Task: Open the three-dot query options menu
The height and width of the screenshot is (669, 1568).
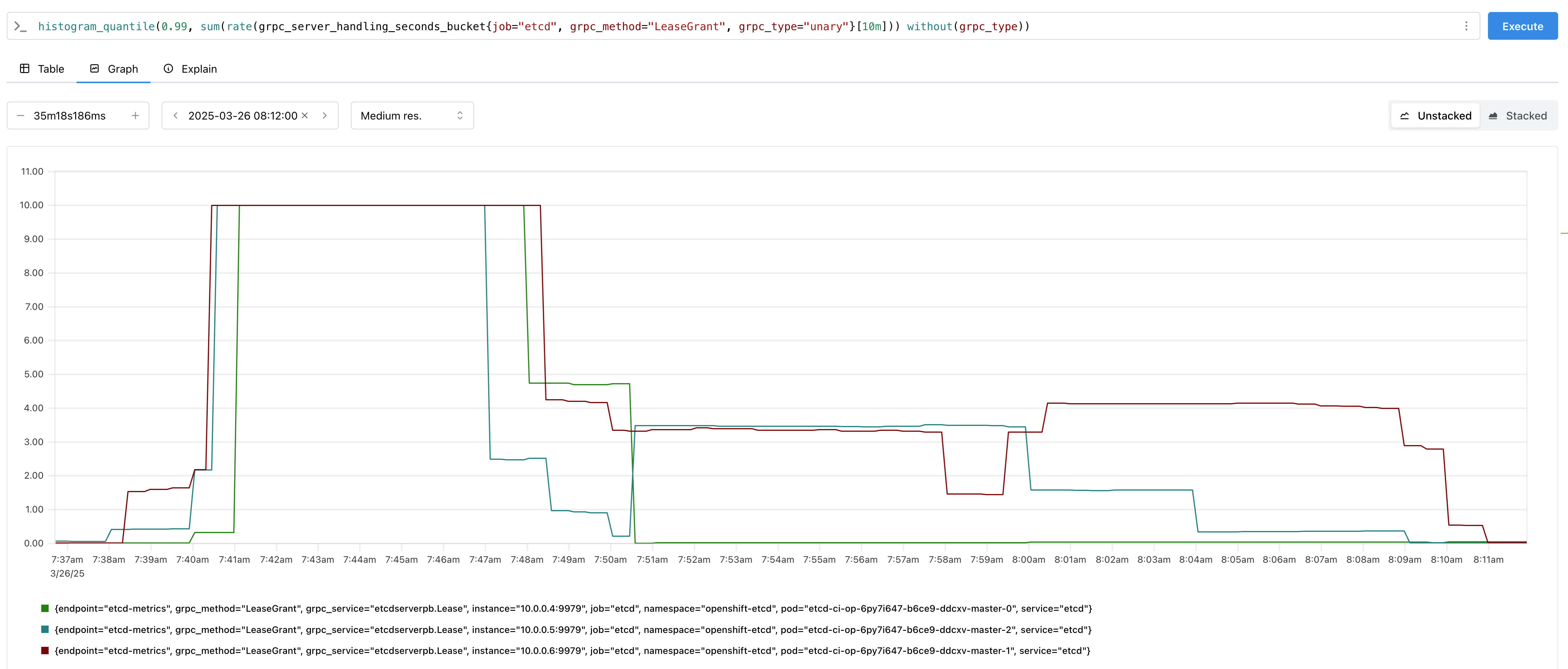Action: coord(1466,26)
